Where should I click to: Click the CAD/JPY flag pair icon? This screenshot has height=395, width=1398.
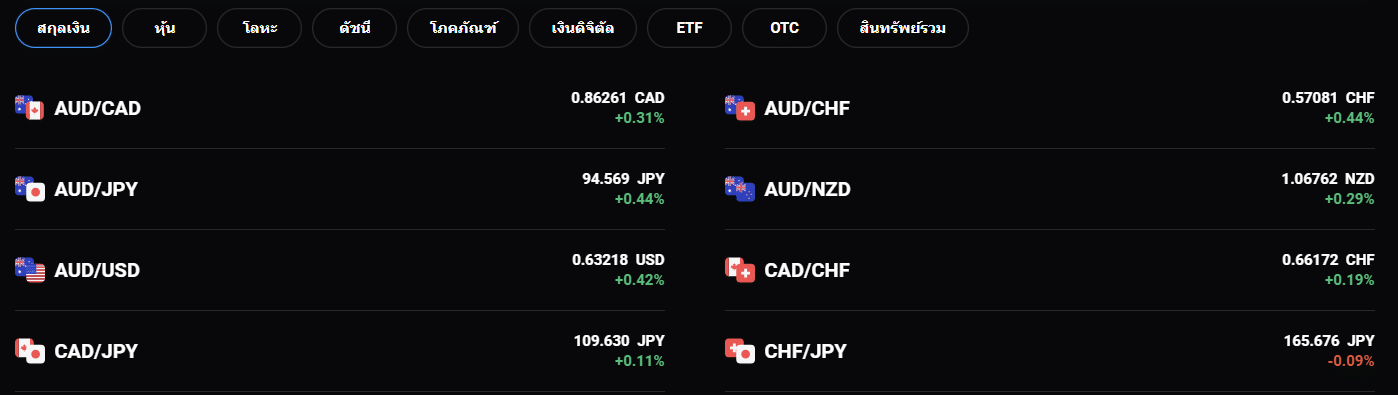(30, 350)
